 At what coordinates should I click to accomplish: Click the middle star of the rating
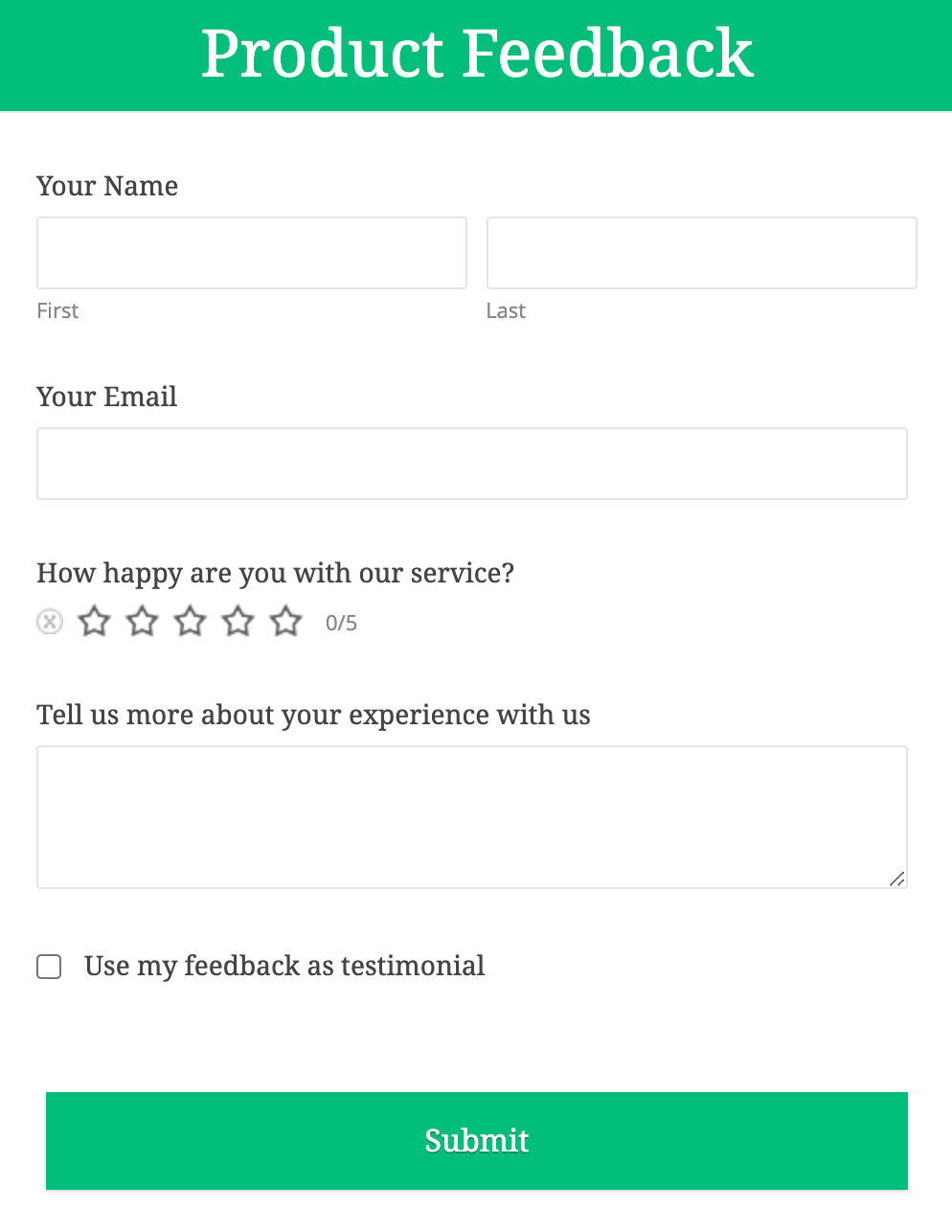(190, 622)
